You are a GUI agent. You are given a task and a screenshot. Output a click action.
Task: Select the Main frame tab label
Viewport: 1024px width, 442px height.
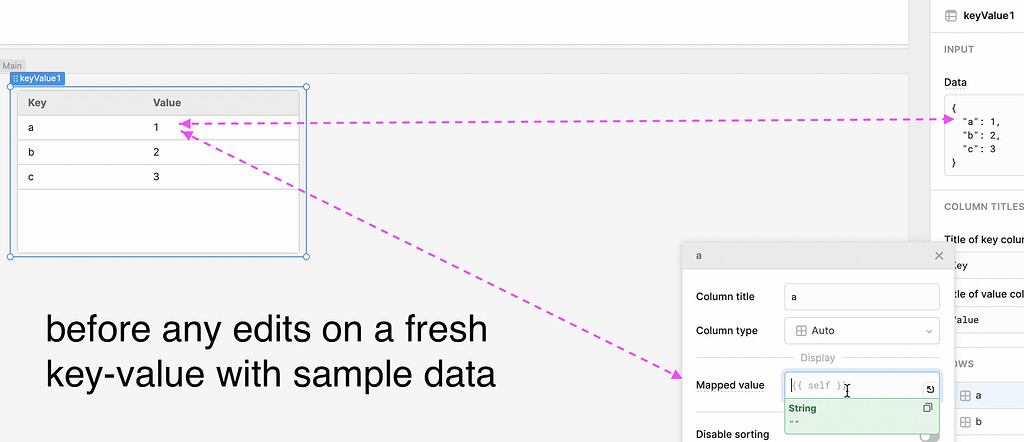(x=12, y=66)
